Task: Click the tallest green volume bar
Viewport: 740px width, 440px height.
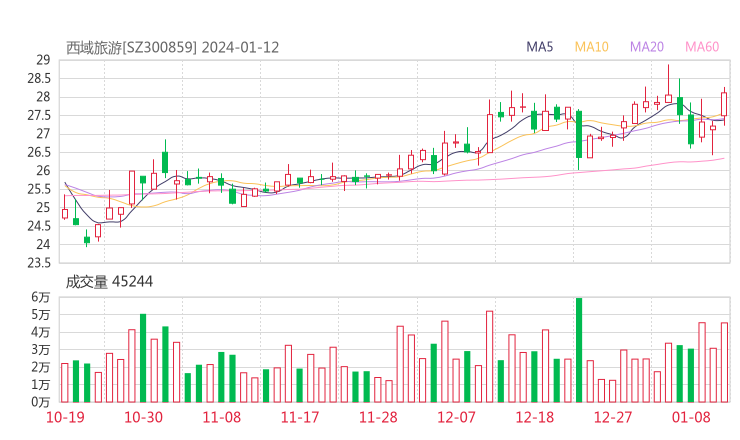Action: [x=579, y=350]
